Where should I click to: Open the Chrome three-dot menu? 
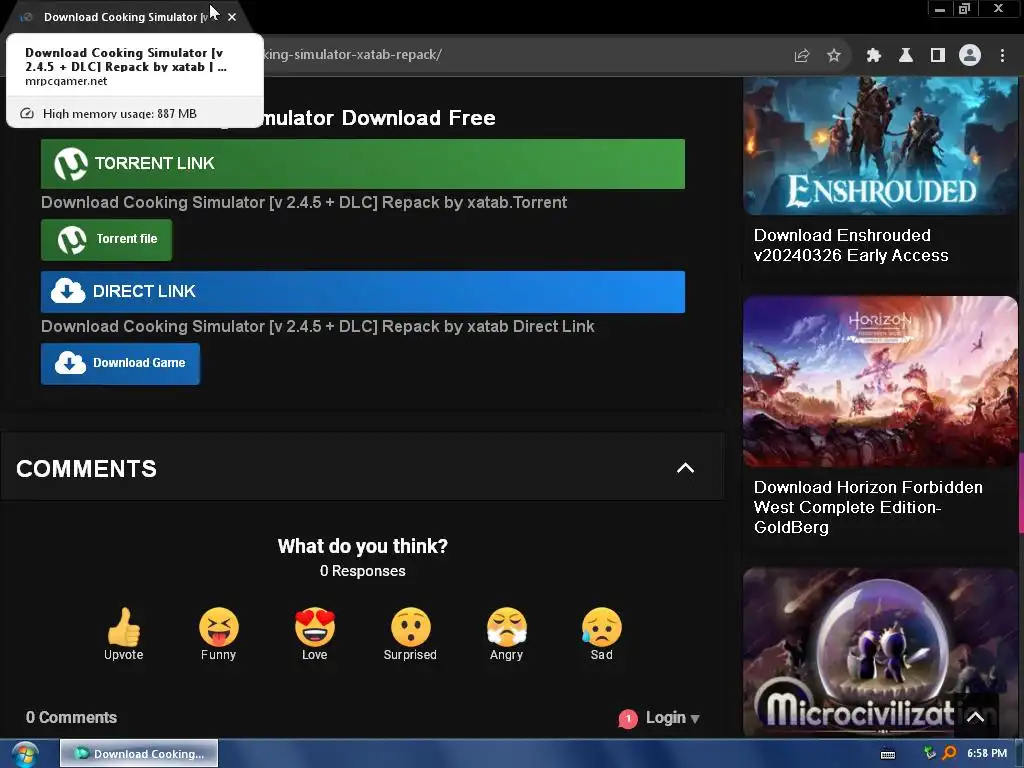click(1002, 56)
